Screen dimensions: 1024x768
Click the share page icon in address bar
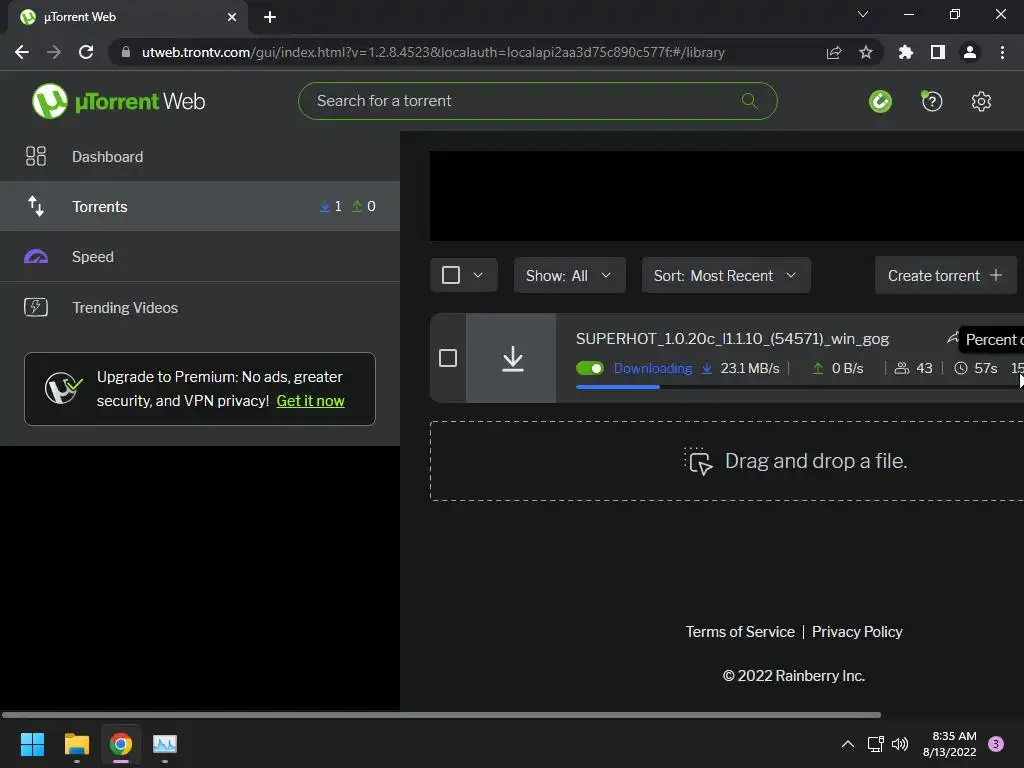tap(834, 52)
